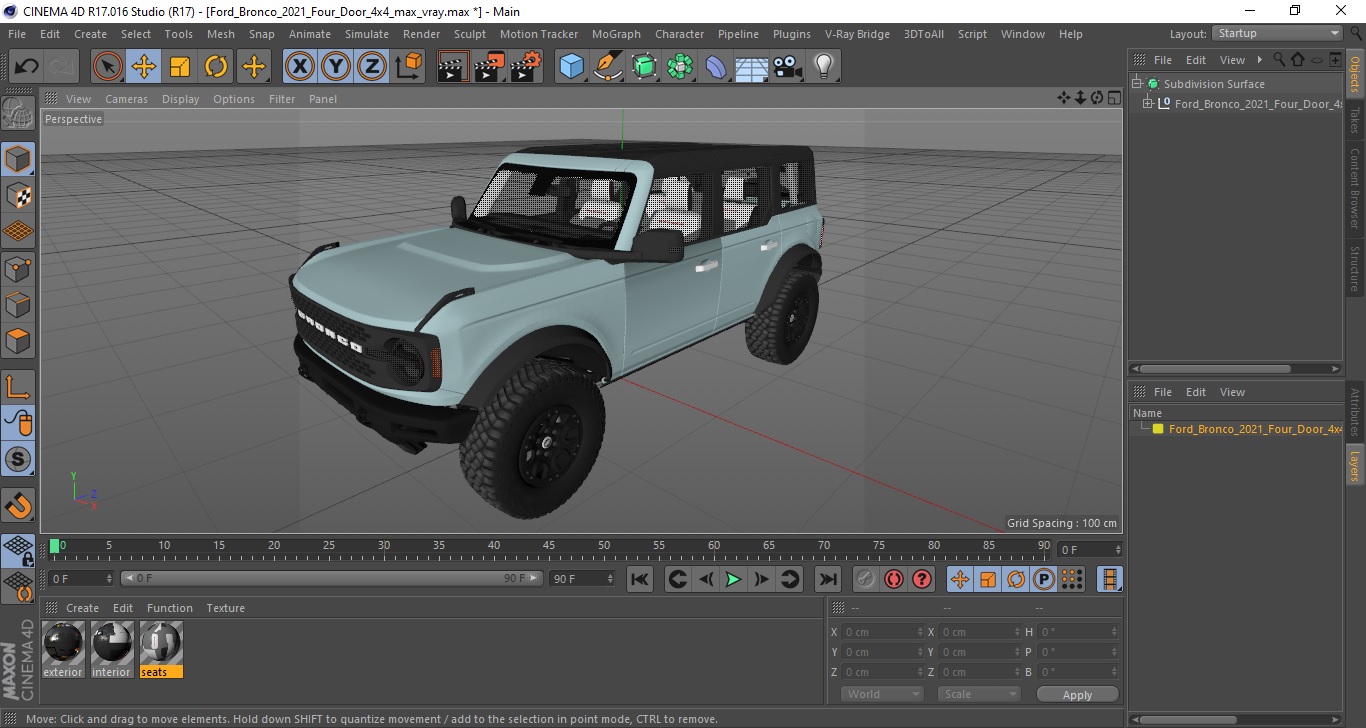Add Subdivision Surface generator icon
The width and height of the screenshot is (1366, 728).
(644, 67)
